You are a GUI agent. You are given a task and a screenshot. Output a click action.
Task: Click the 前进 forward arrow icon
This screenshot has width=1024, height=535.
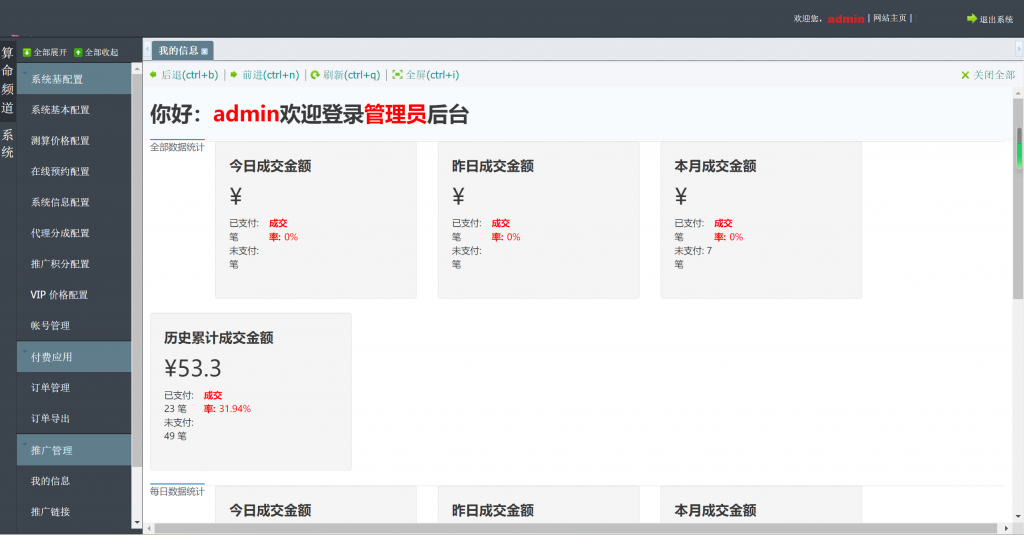tap(234, 75)
